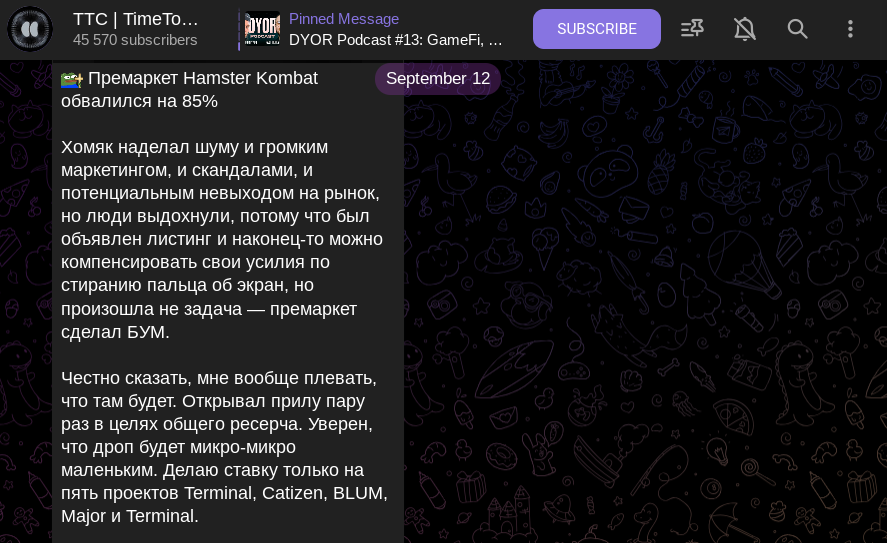
Task: Click the 45 570 subscribers count
Action: click(135, 40)
